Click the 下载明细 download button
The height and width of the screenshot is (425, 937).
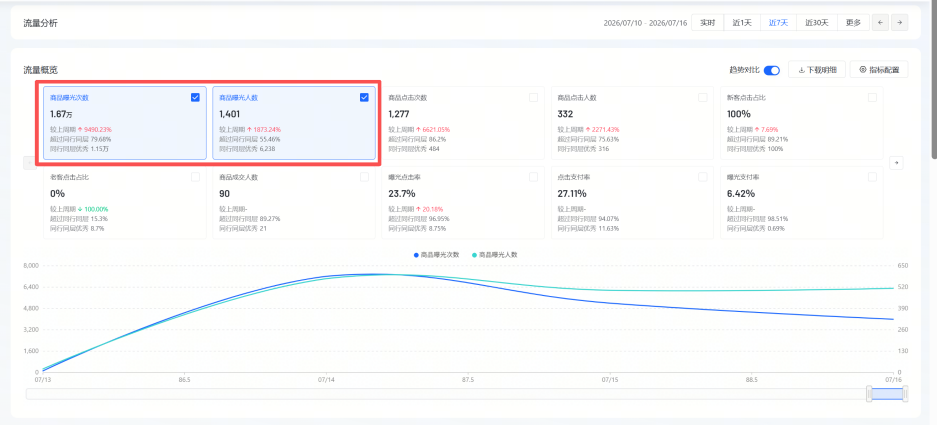(817, 69)
